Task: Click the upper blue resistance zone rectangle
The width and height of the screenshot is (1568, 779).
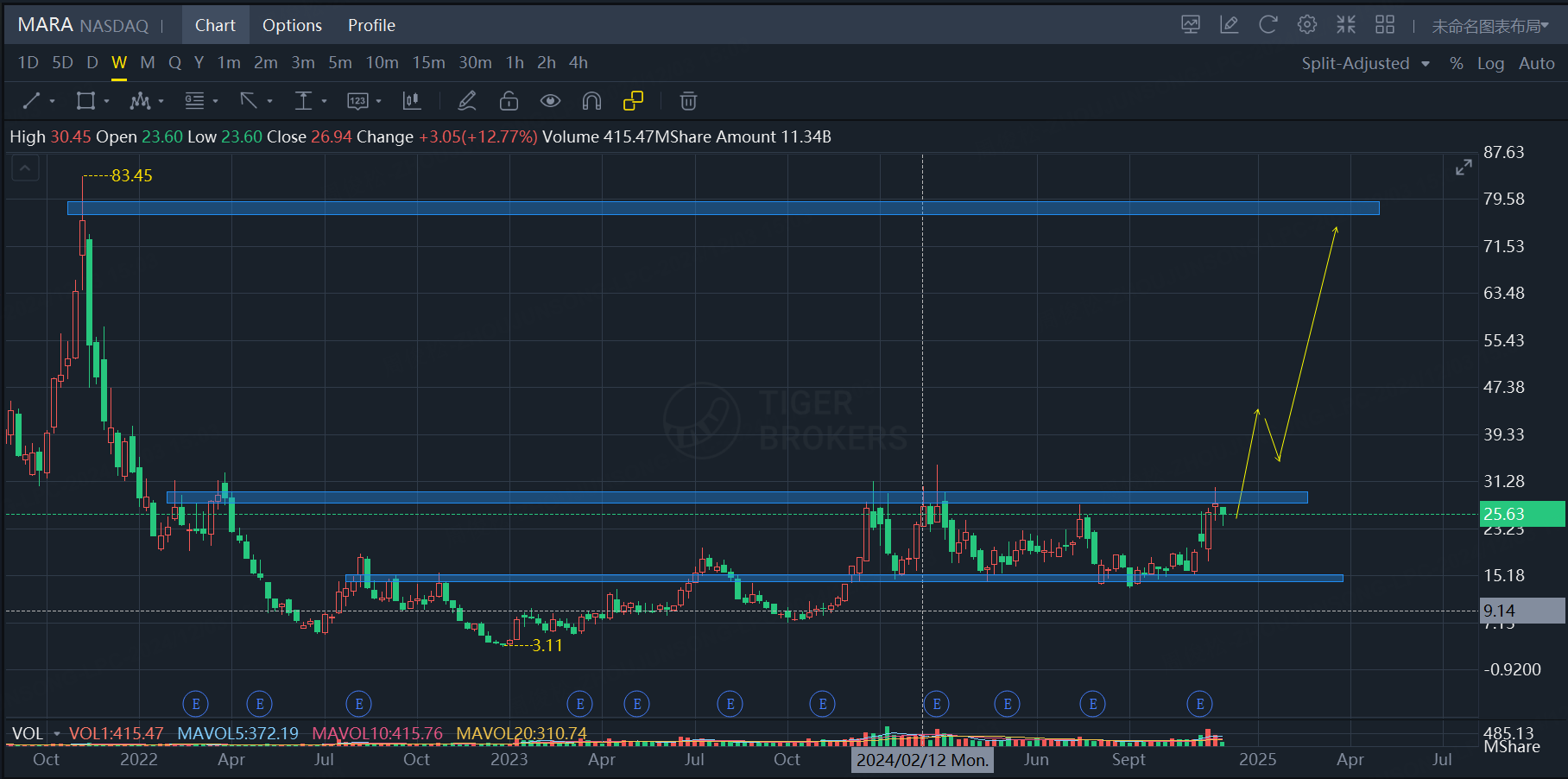Action: pos(723,208)
